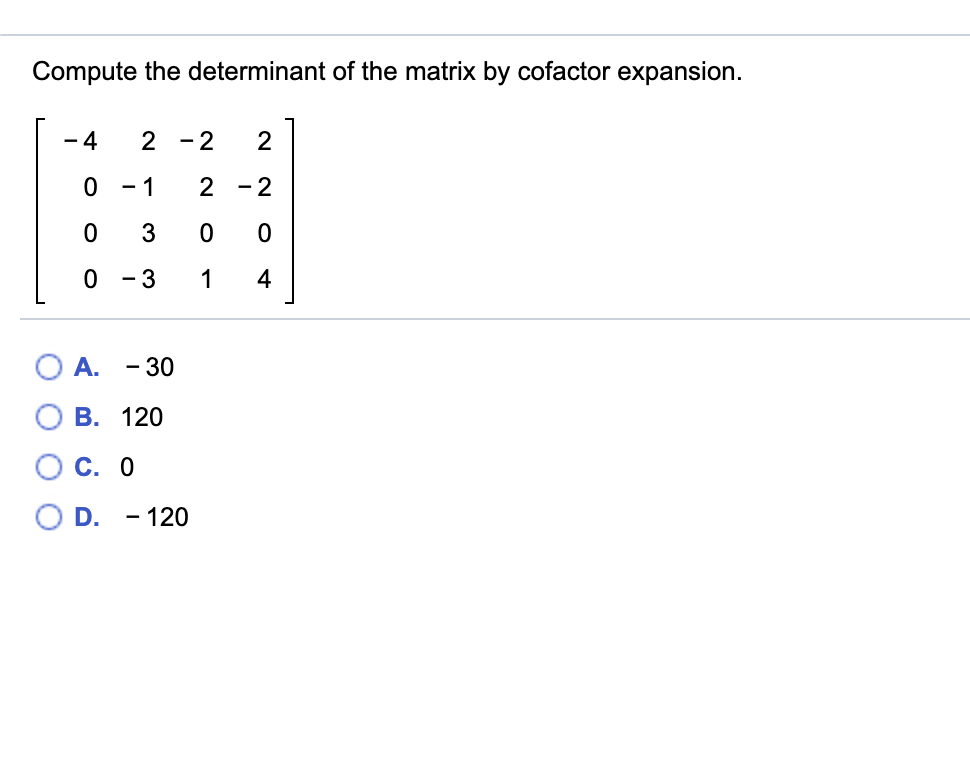Click the question text about cofactor expansion
This screenshot has width=970, height=770.
[387, 71]
